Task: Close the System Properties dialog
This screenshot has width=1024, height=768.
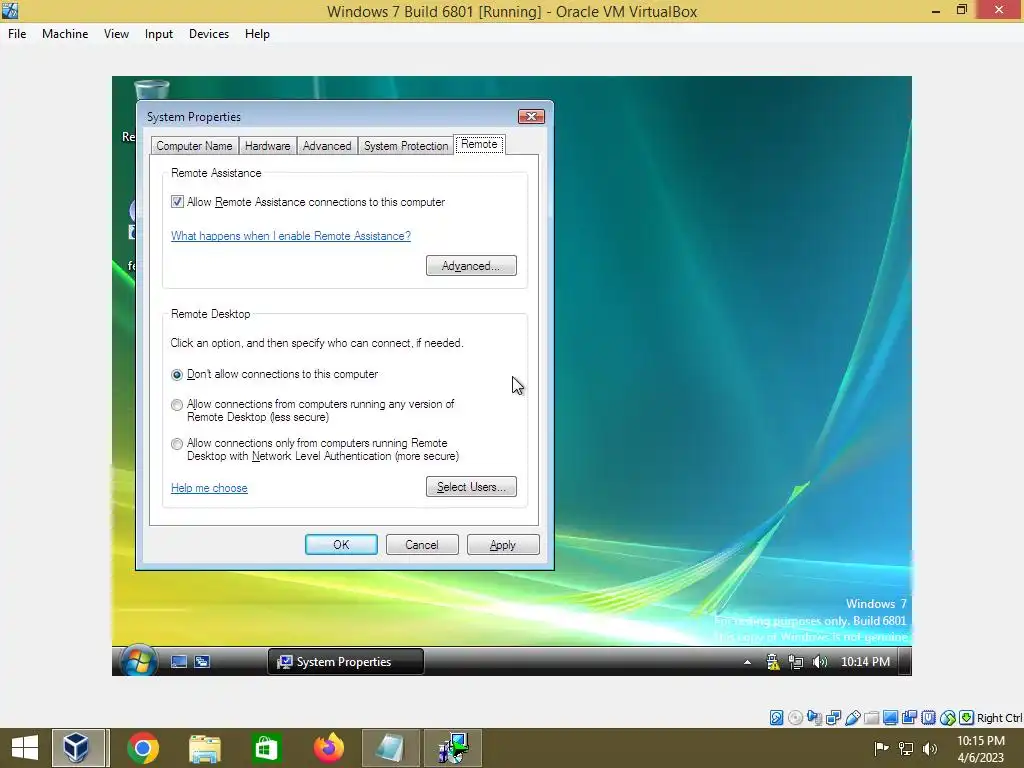Action: pos(531,116)
